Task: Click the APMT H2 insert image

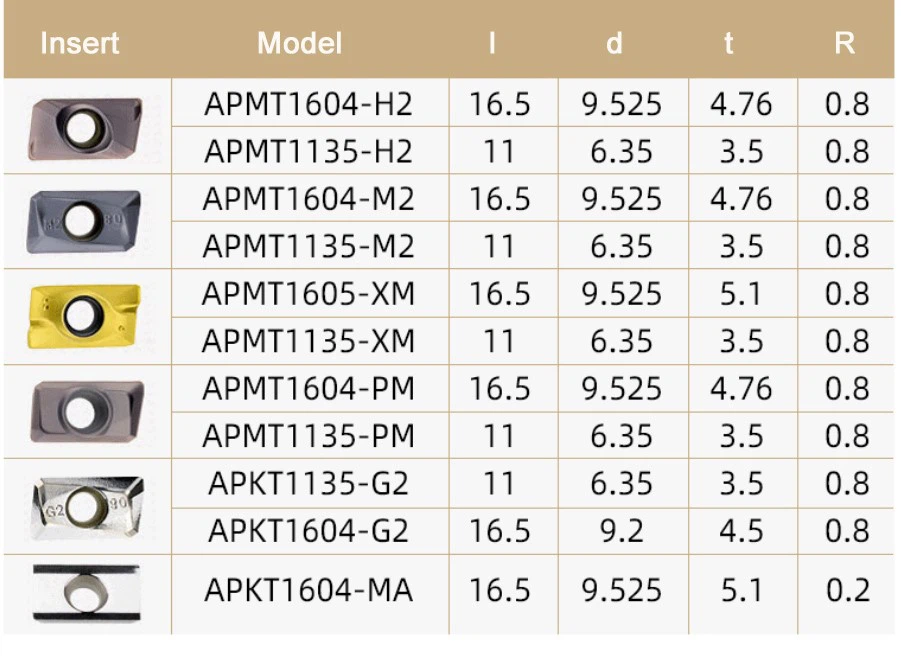Action: (x=85, y=129)
